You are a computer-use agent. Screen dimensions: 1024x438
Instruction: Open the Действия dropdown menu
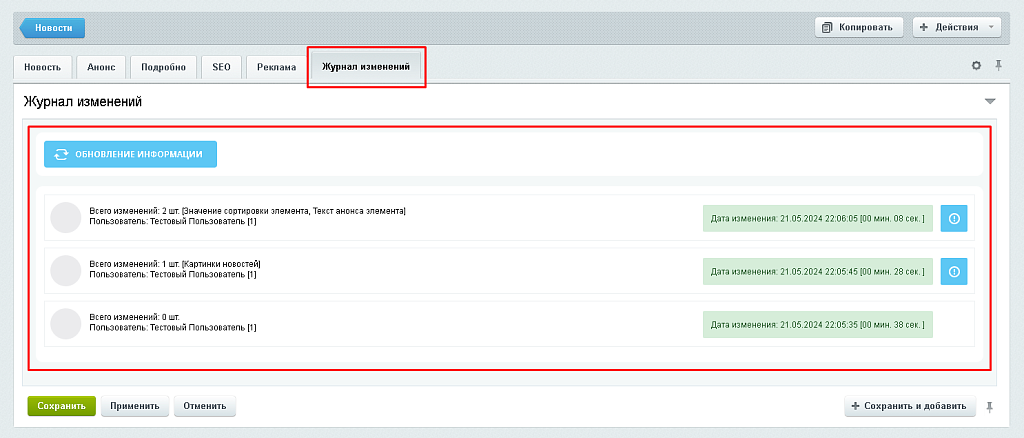956,28
